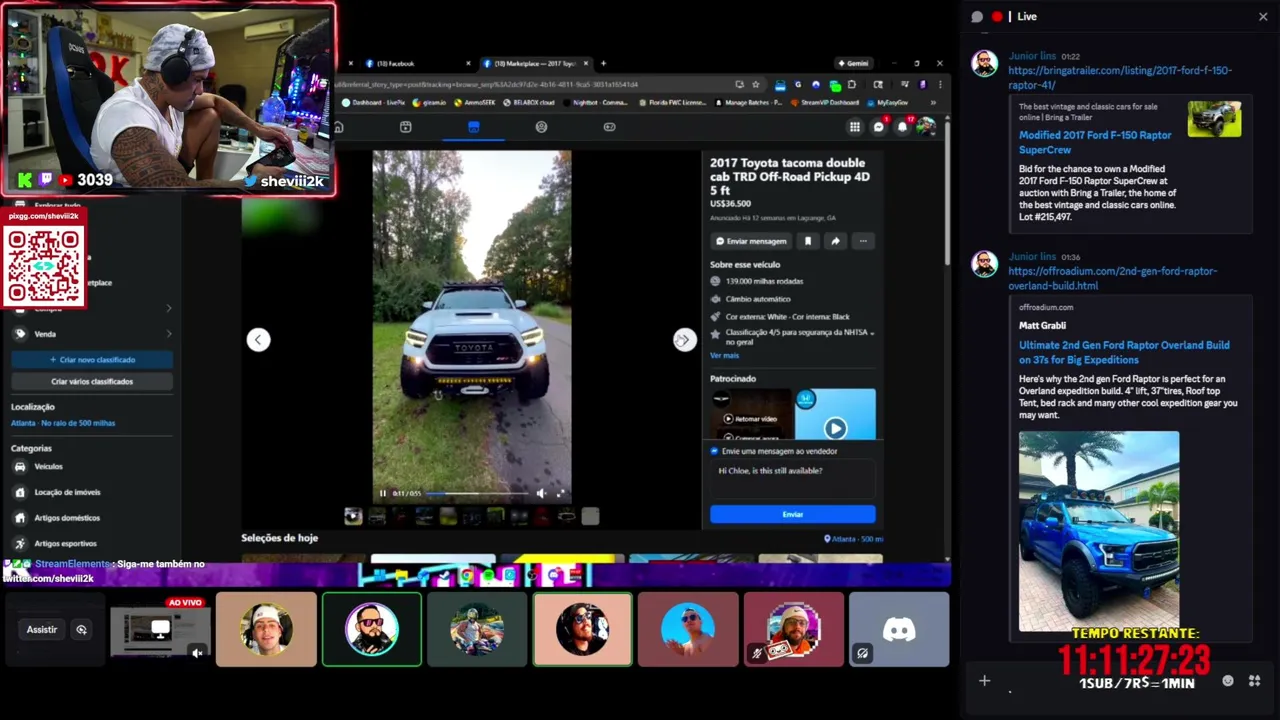The height and width of the screenshot is (720, 1280).
Task: Open the Gaming nav icon
Action: coord(609,127)
